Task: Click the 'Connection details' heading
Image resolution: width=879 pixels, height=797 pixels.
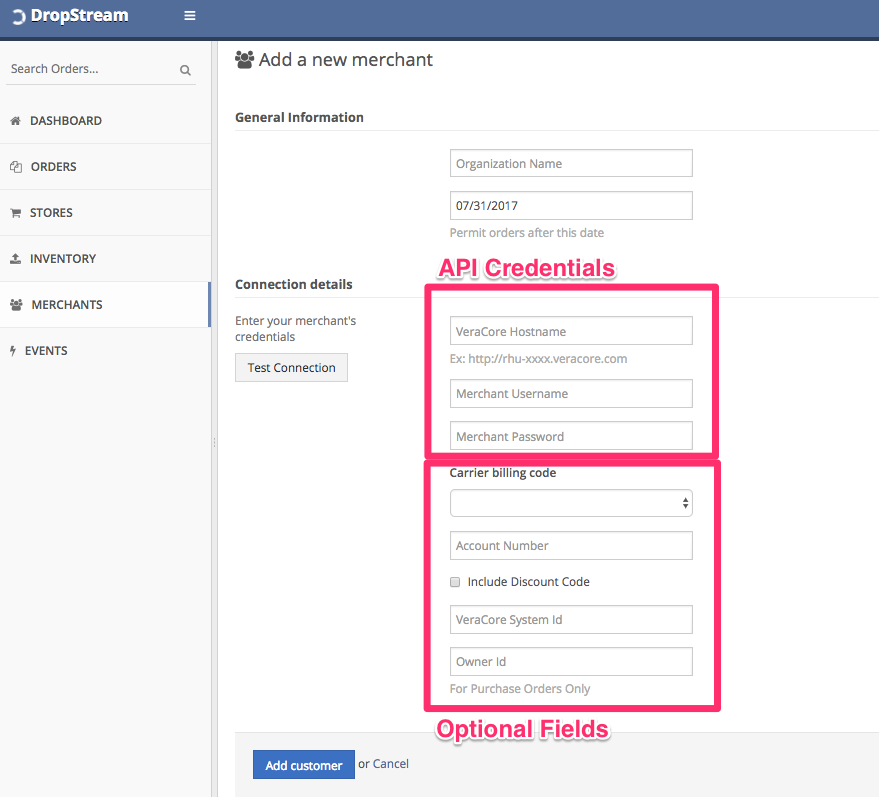Action: [294, 285]
